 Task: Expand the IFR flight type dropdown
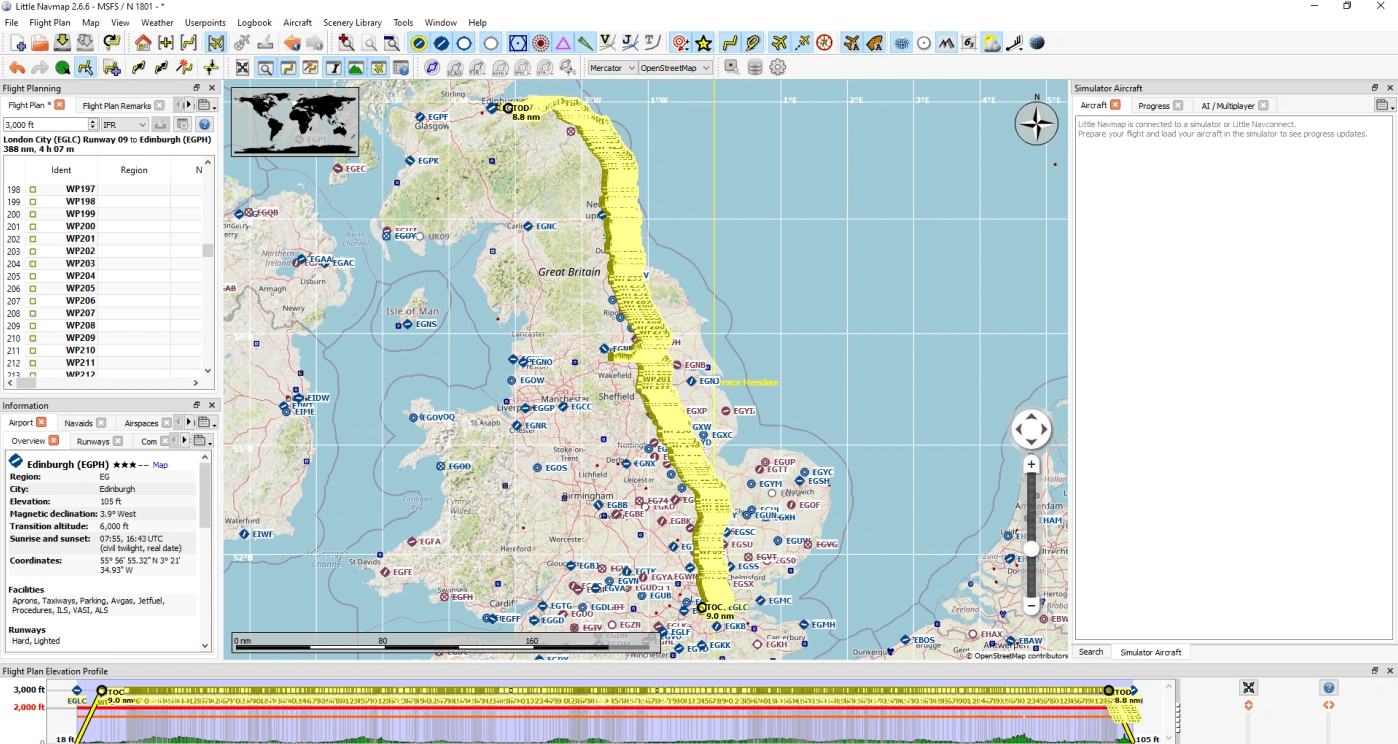(x=124, y=125)
